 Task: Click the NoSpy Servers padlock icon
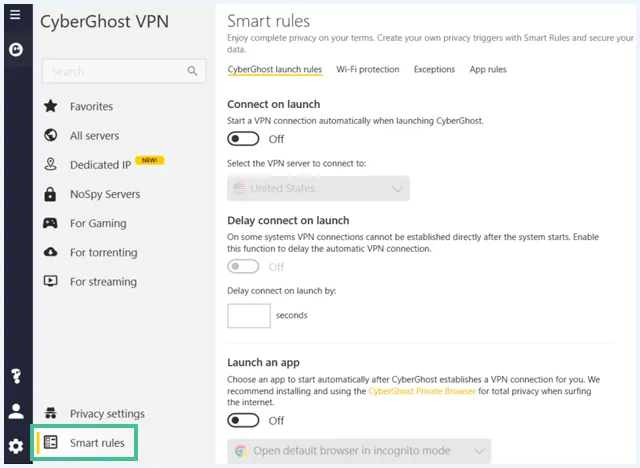[50, 194]
